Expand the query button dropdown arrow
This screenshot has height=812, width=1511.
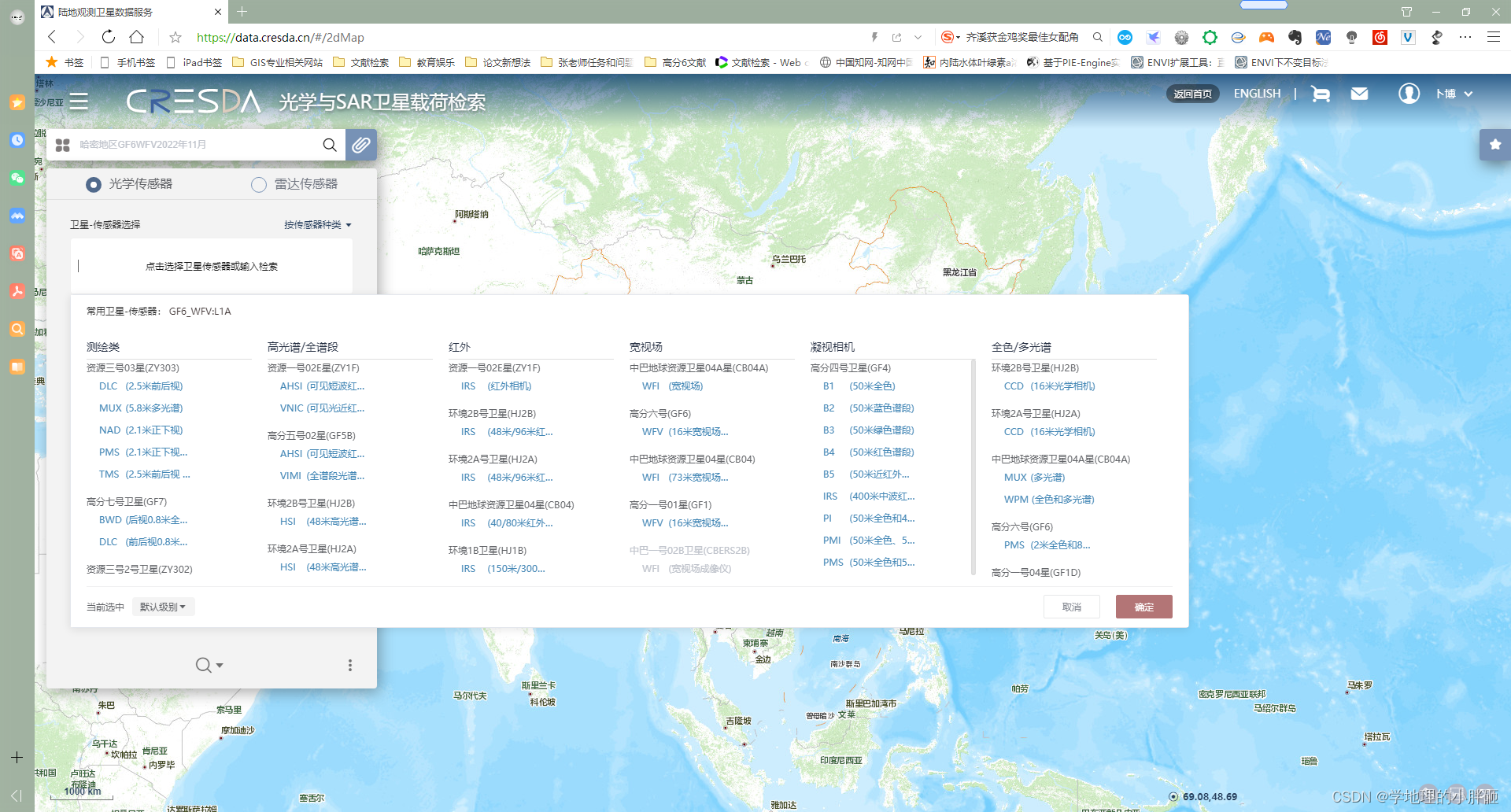[220, 666]
